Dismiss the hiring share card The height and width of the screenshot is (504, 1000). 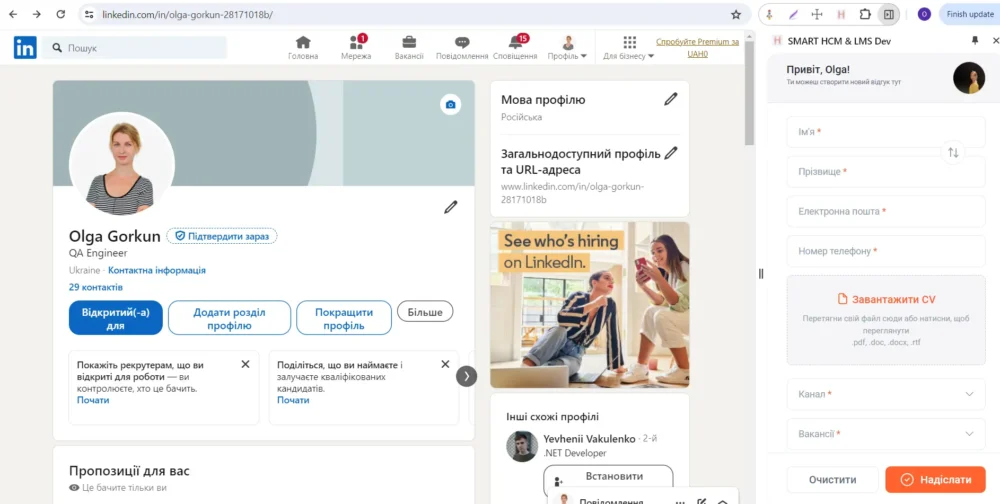(445, 364)
